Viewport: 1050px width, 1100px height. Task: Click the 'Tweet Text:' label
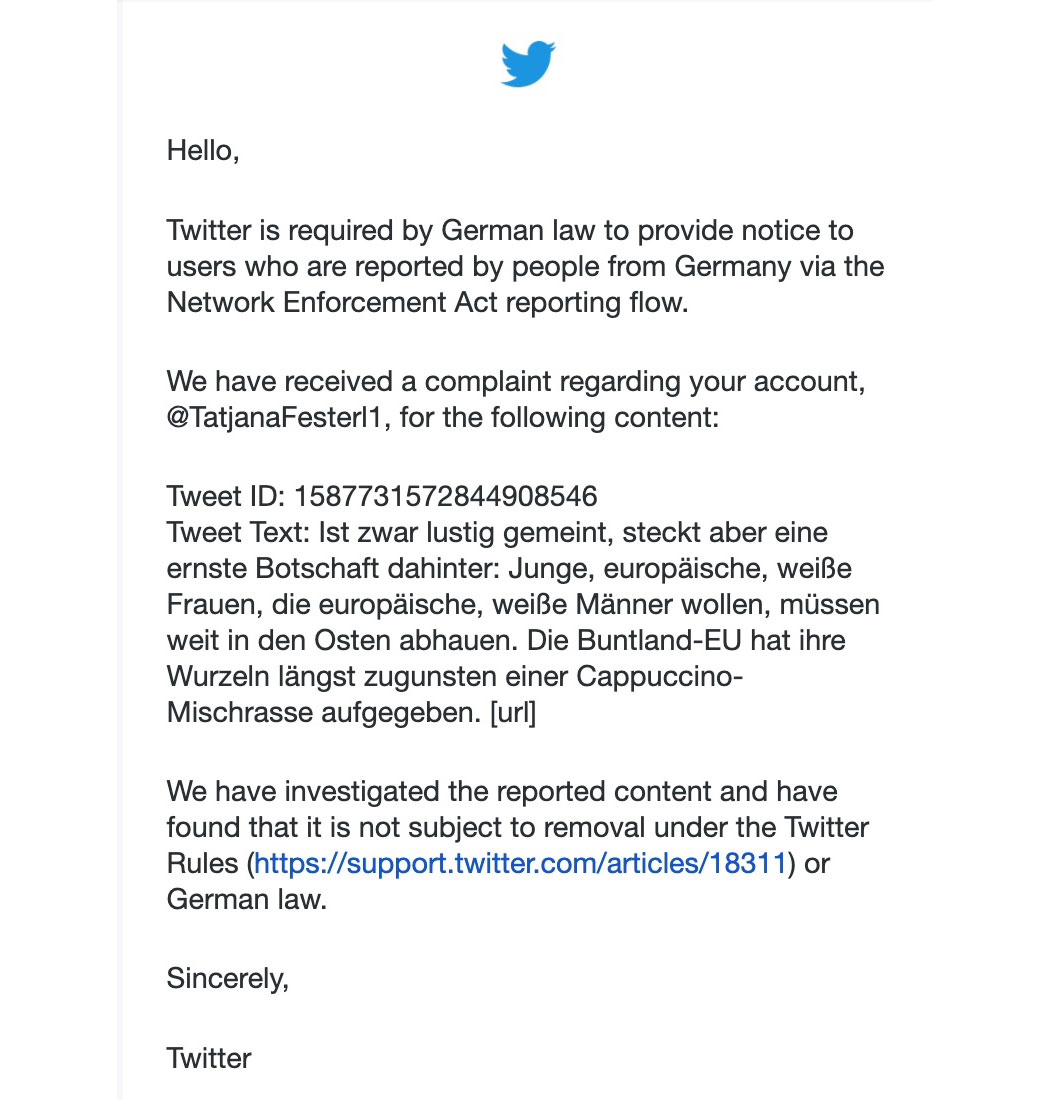pos(238,532)
